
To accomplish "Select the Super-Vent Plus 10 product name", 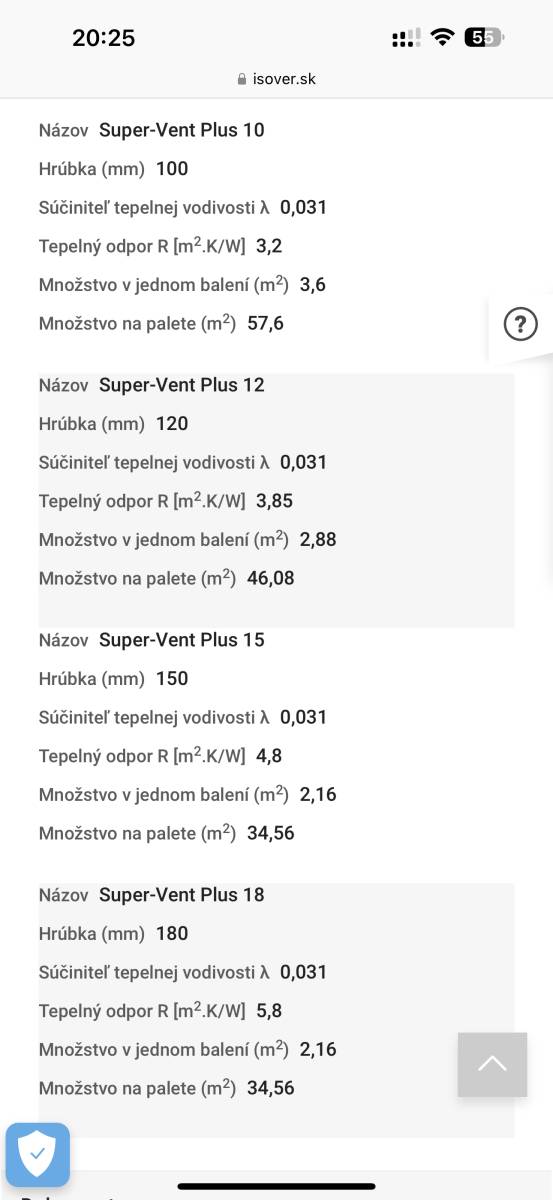I will [182, 130].
